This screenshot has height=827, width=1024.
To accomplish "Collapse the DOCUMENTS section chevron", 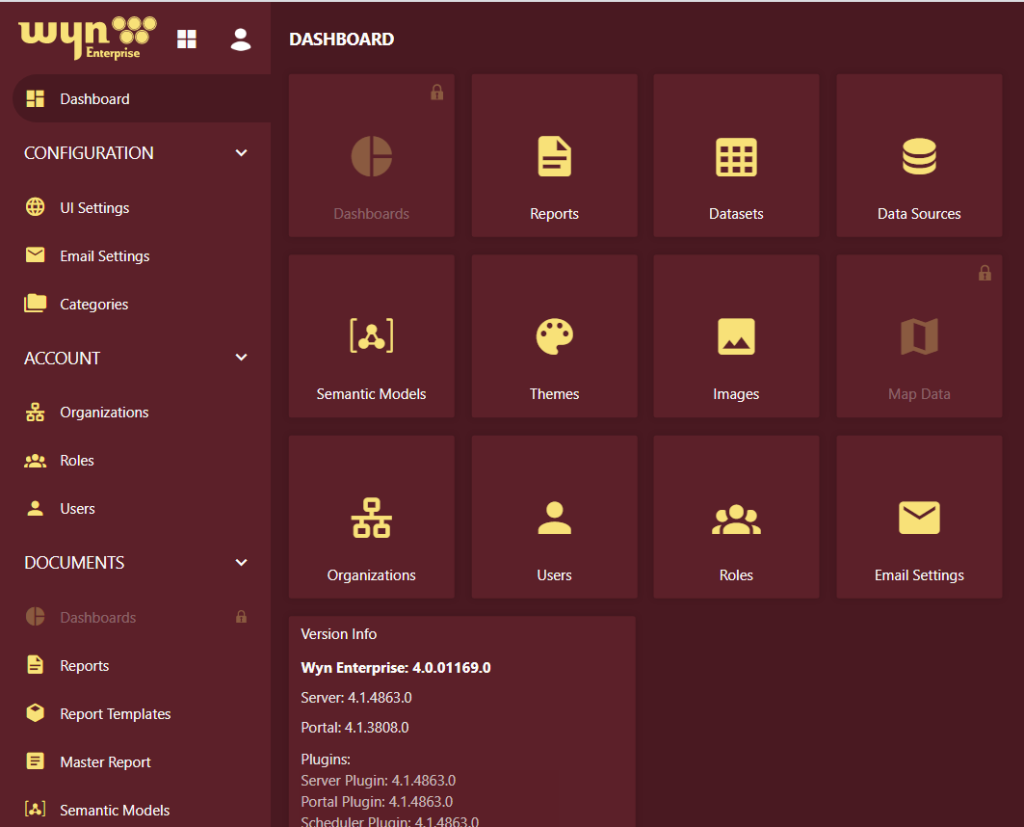I will tap(241, 563).
